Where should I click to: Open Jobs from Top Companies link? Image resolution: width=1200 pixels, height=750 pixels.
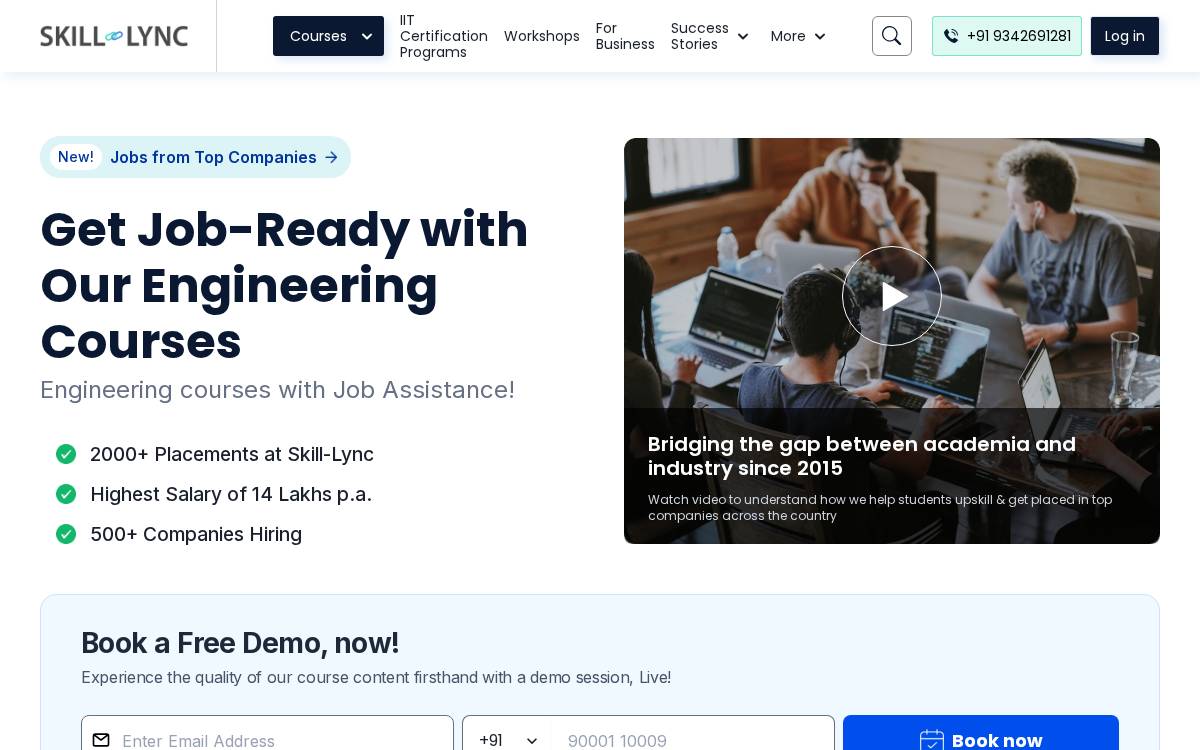tap(195, 157)
